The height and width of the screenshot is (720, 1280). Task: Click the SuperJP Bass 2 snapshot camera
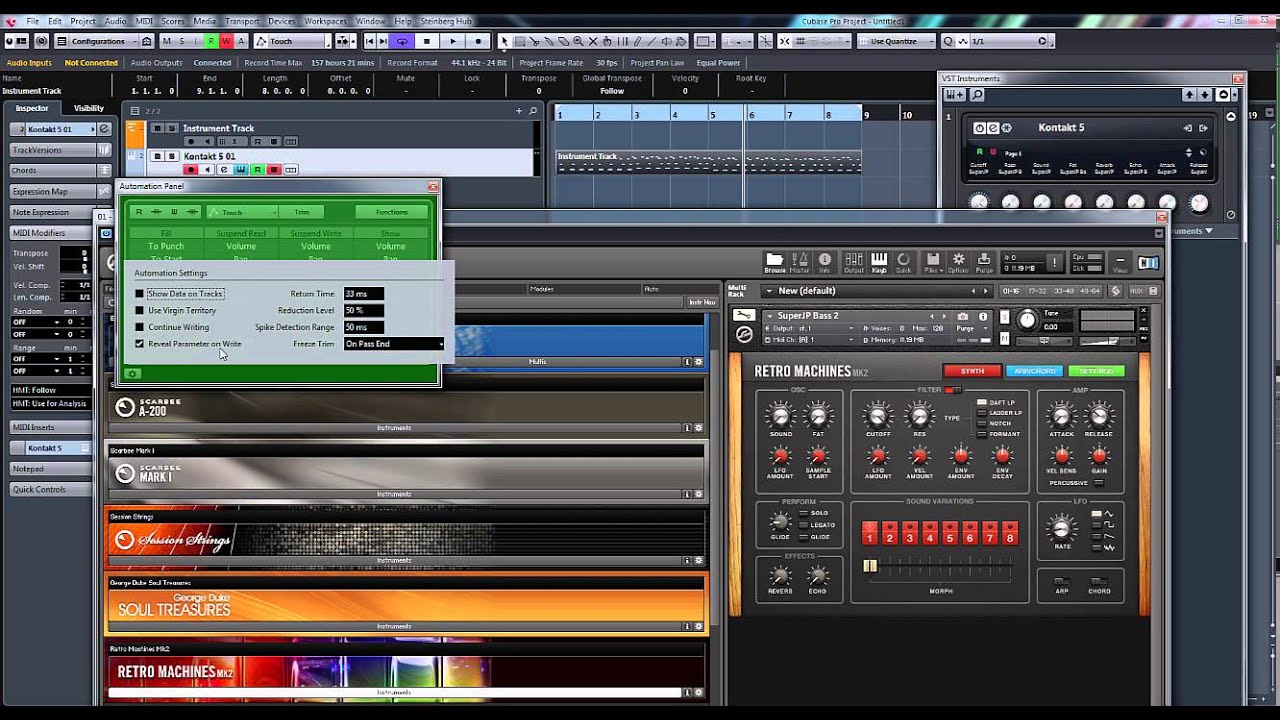962,316
